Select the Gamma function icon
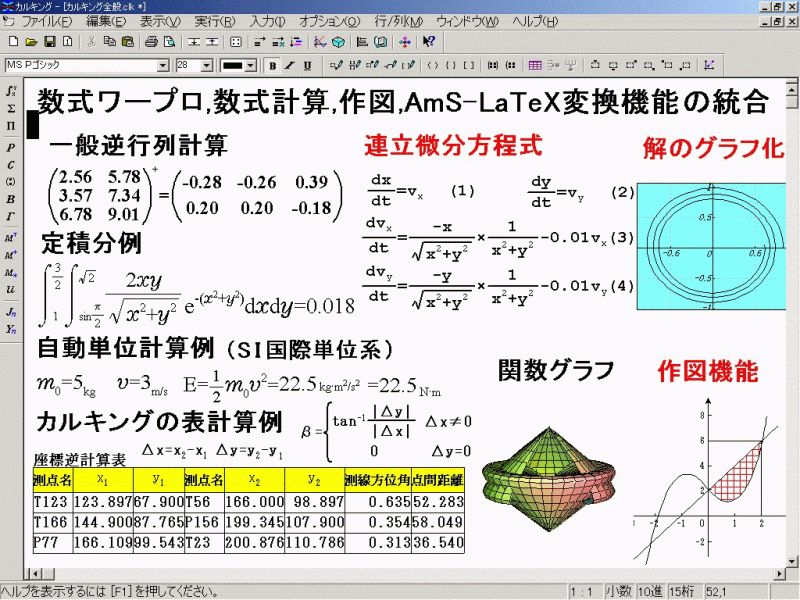 (10, 215)
